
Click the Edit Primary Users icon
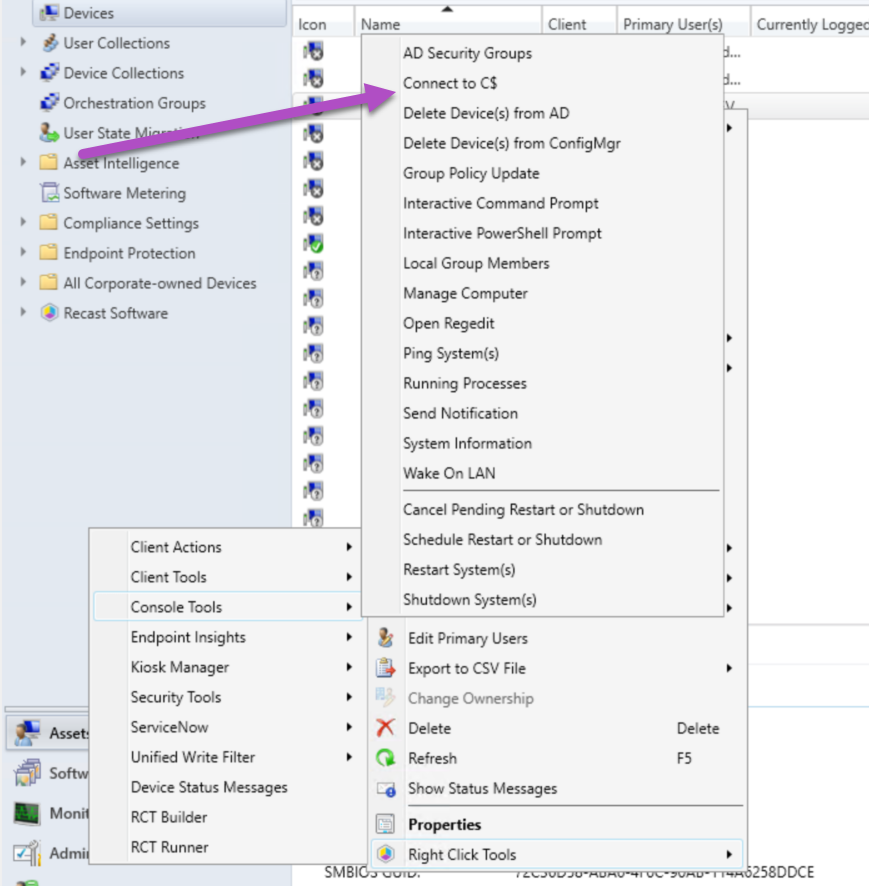[385, 638]
